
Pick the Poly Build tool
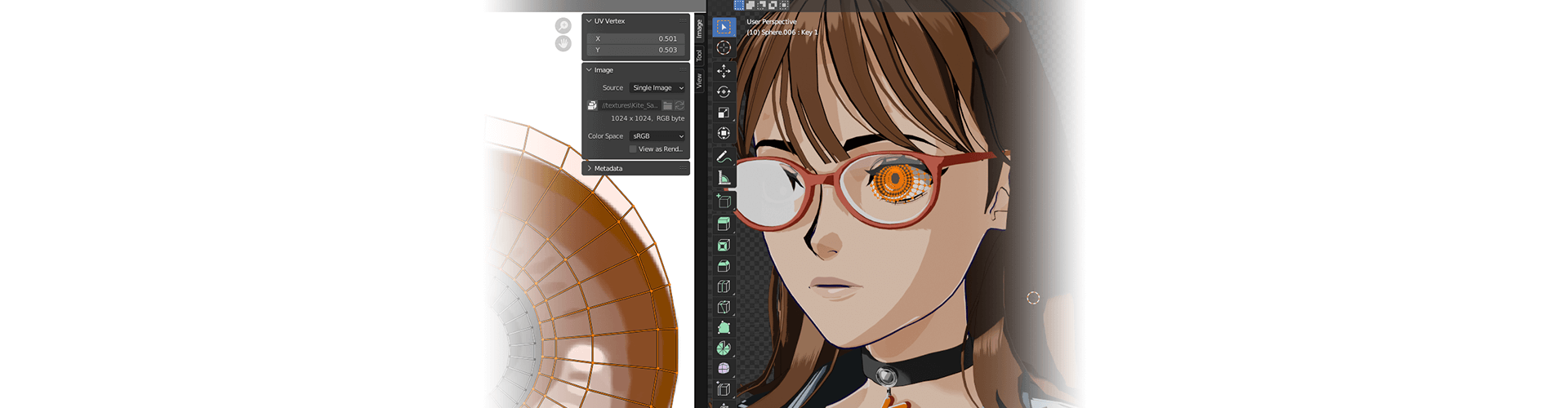click(x=724, y=327)
